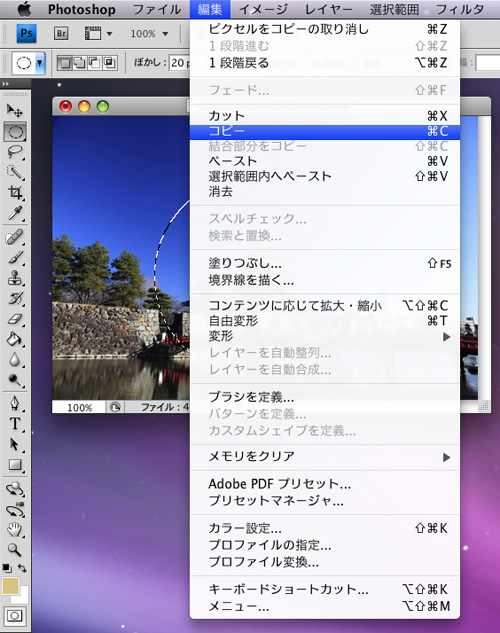Launch Adobe Bridge with Br icon

[61, 34]
